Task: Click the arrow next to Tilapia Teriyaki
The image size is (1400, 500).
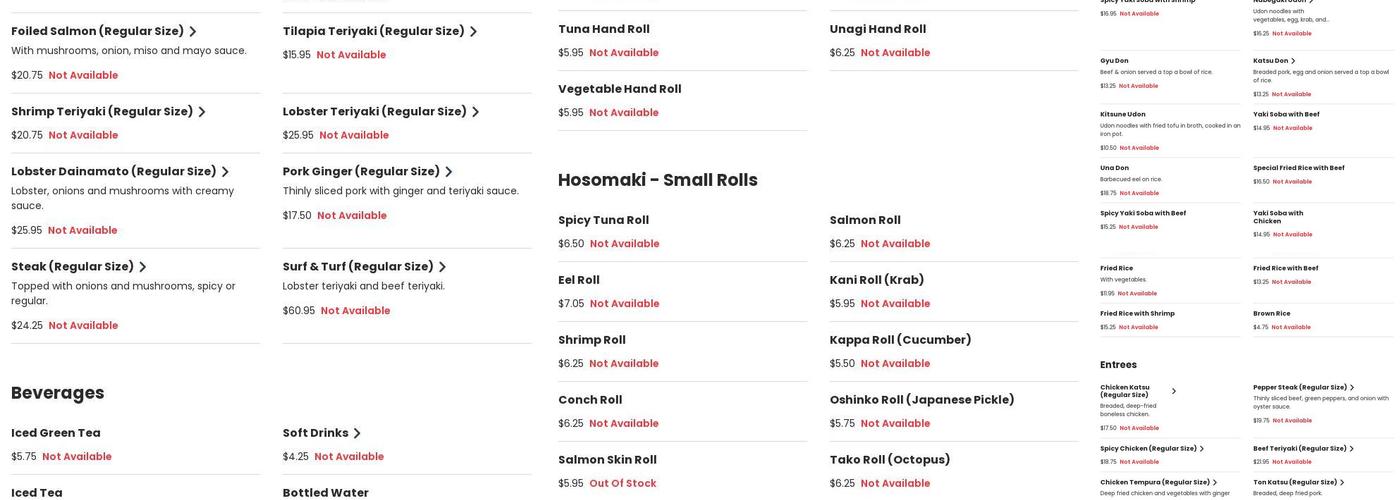Action: (474, 32)
